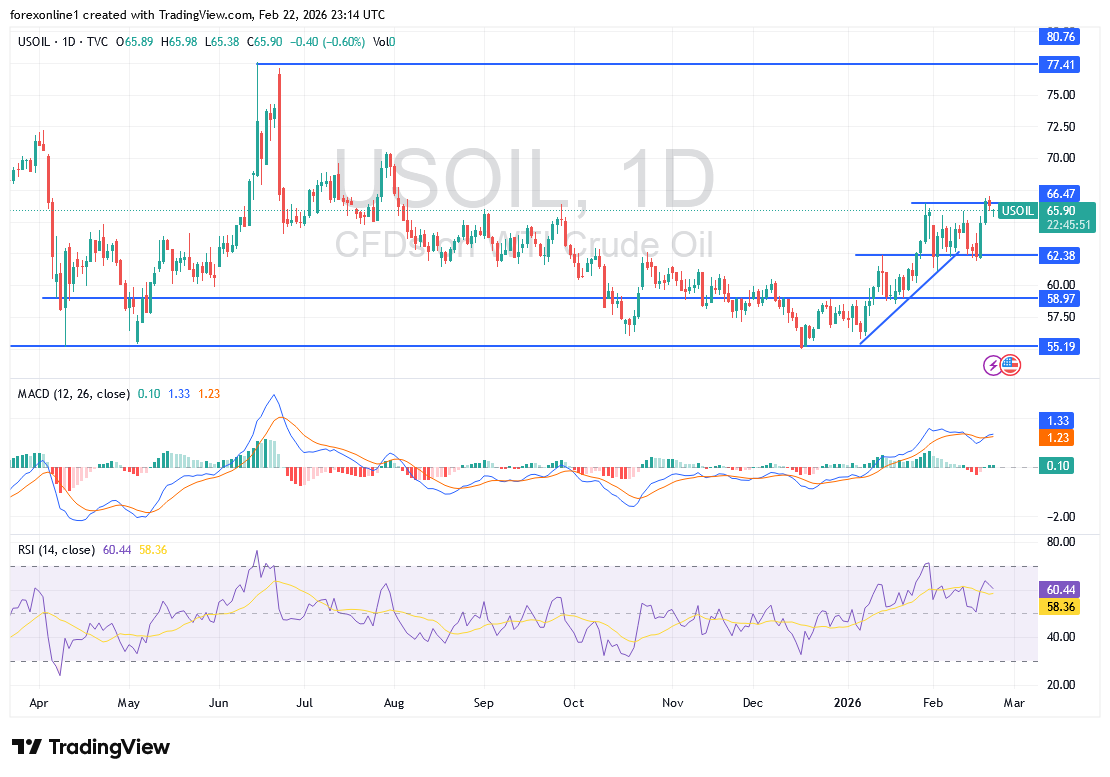Click the TradingView logo at bottom left
1110x777 pixels.
91,747
